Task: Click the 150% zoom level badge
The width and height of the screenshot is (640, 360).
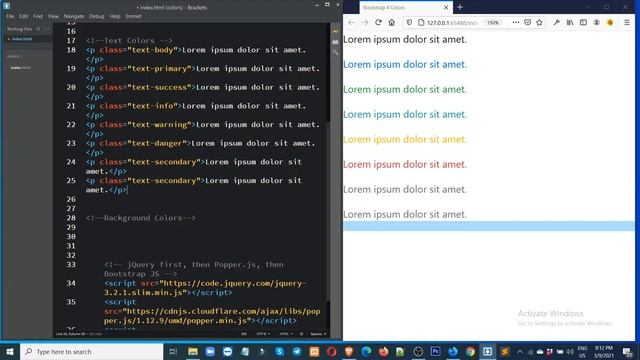Action: (x=493, y=22)
